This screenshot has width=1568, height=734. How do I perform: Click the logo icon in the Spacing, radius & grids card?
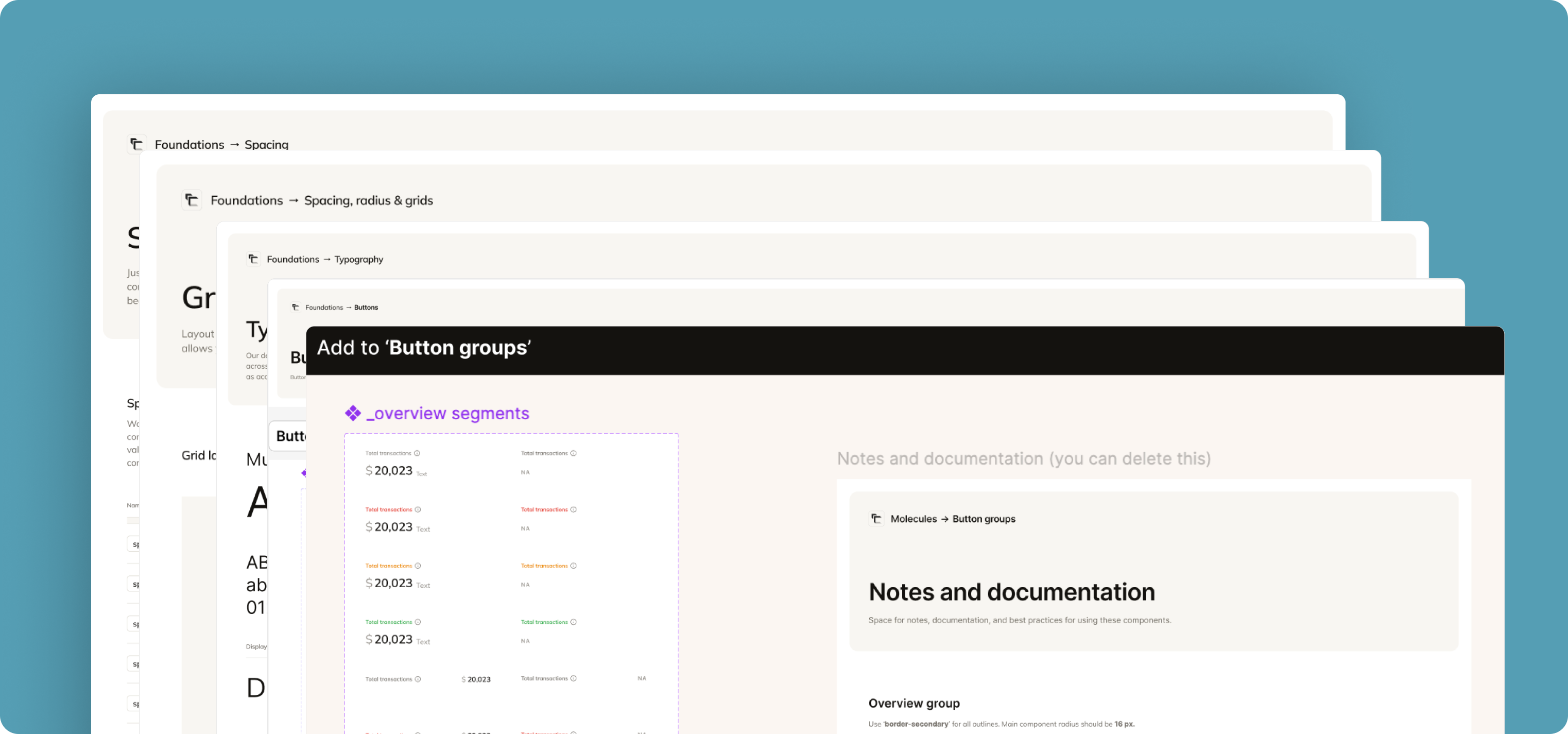click(x=192, y=200)
